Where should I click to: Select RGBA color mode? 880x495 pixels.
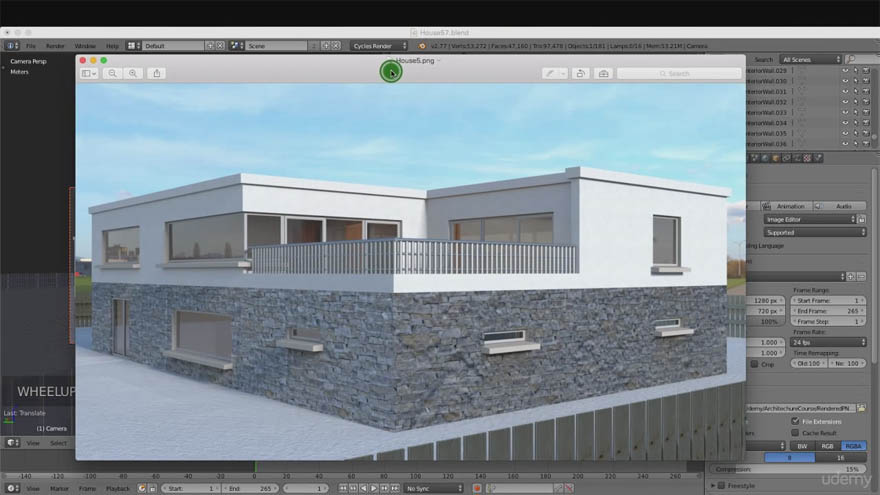point(853,446)
